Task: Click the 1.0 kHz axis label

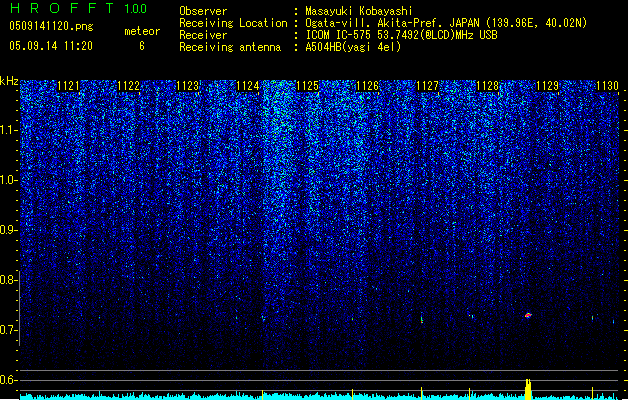Action: [x=9, y=180]
